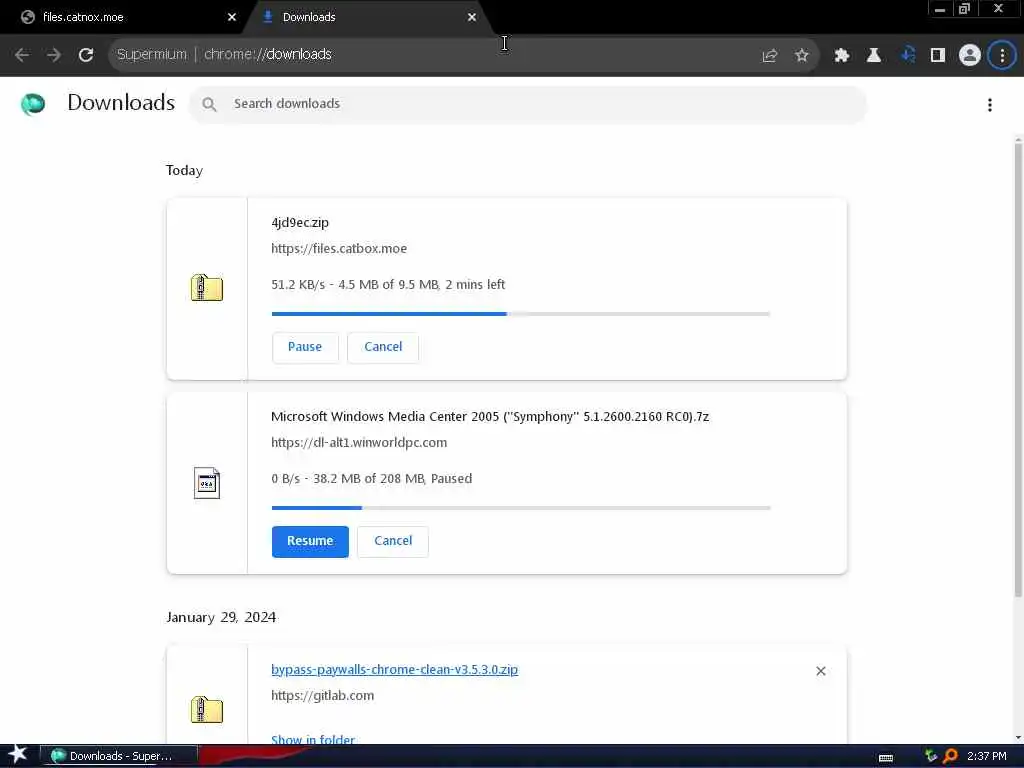The width and height of the screenshot is (1024, 768).
Task: Resume the Windows Media Center download
Action: pyautogui.click(x=310, y=541)
